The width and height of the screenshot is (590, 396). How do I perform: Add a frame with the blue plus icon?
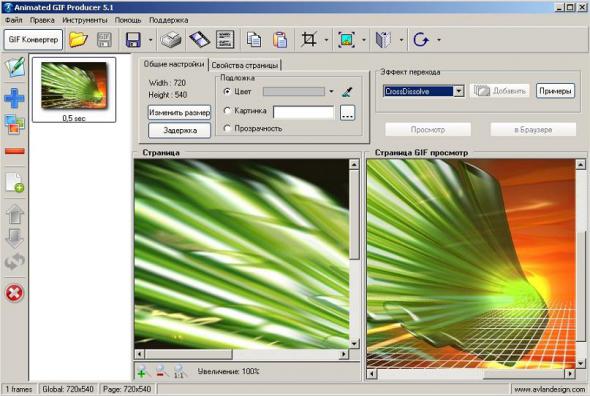tap(14, 99)
